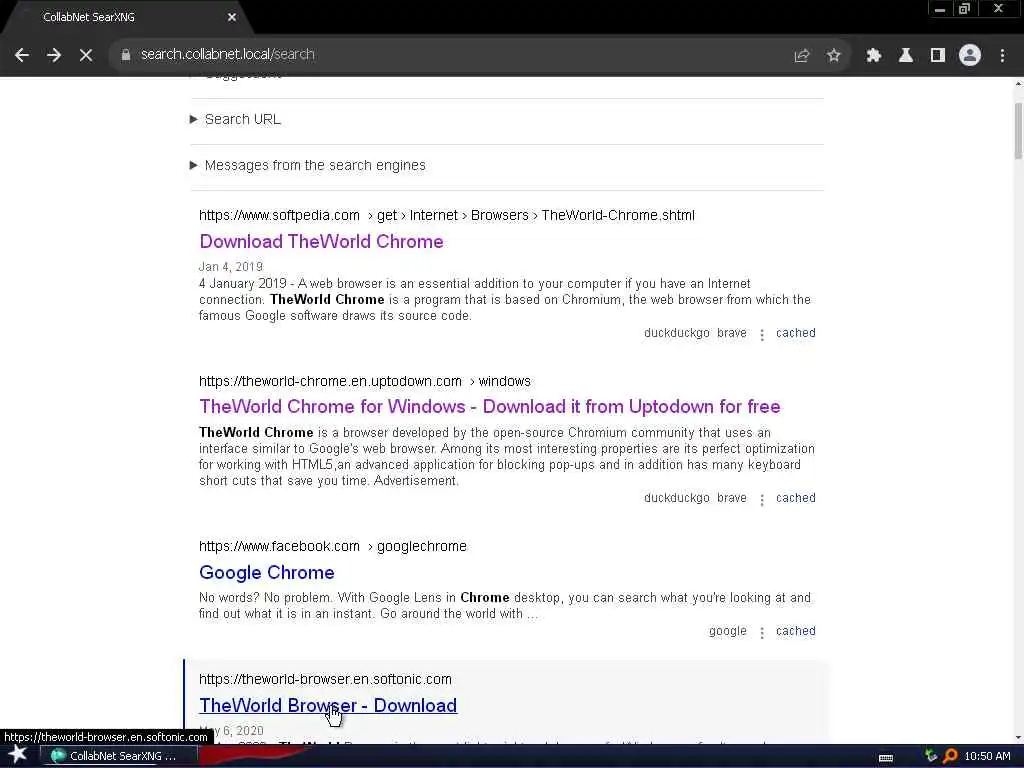Click the Jan 4, 2019 date text
This screenshot has width=1024, height=768.
[231, 266]
